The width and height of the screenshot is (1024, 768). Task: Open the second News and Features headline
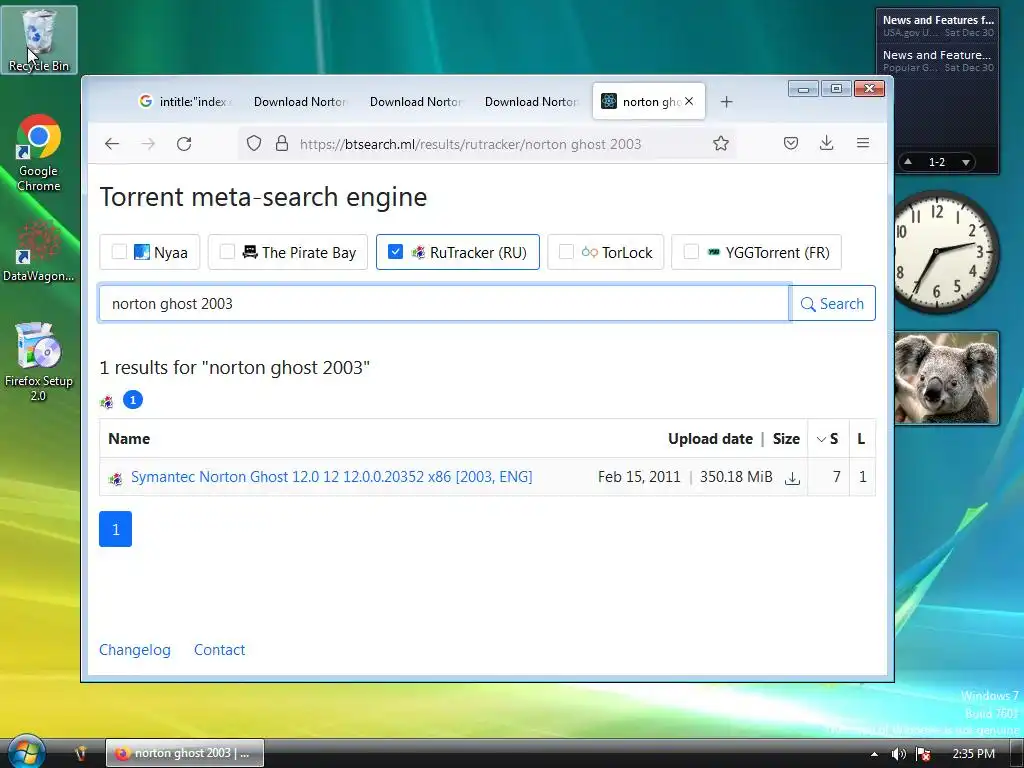click(938, 61)
